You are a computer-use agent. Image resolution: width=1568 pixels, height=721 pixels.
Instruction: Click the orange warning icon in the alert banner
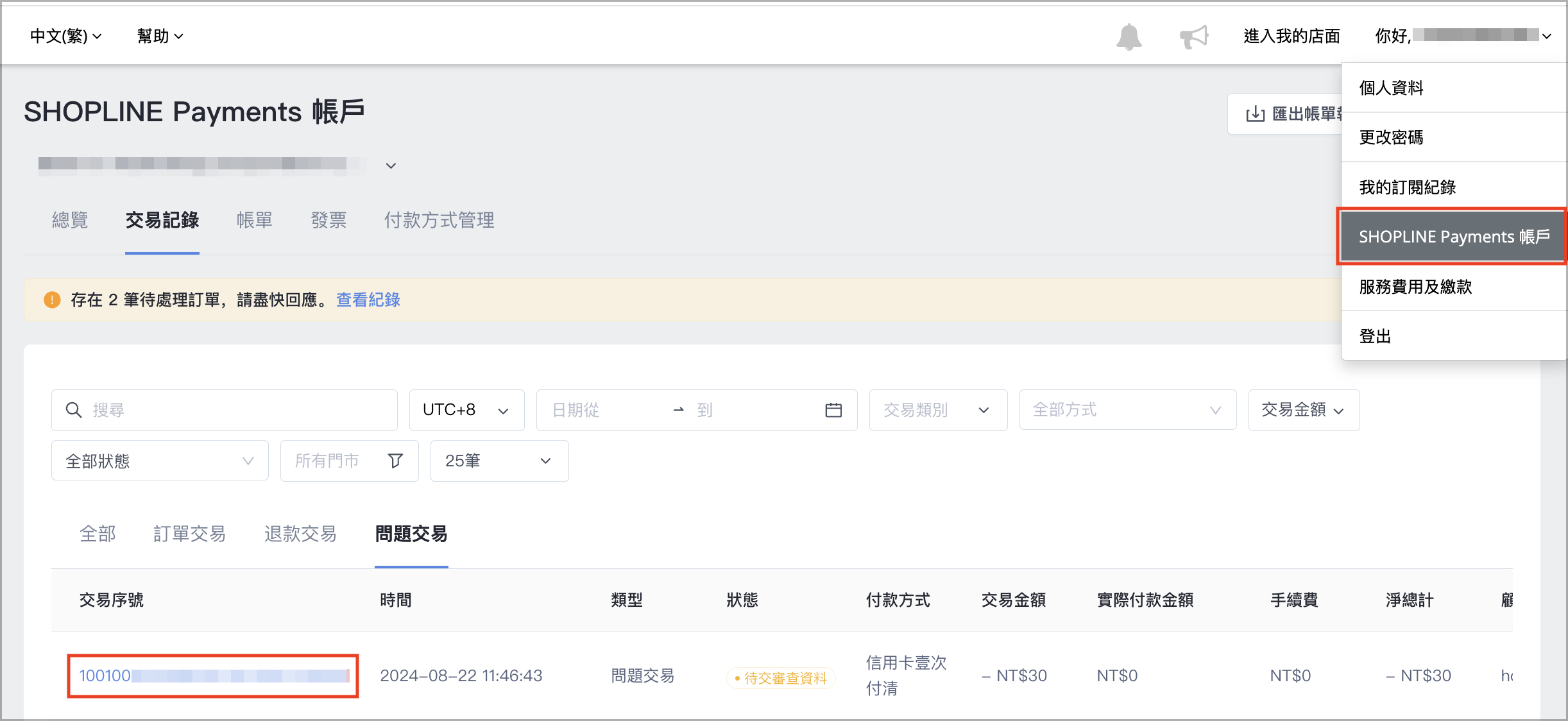tap(52, 300)
